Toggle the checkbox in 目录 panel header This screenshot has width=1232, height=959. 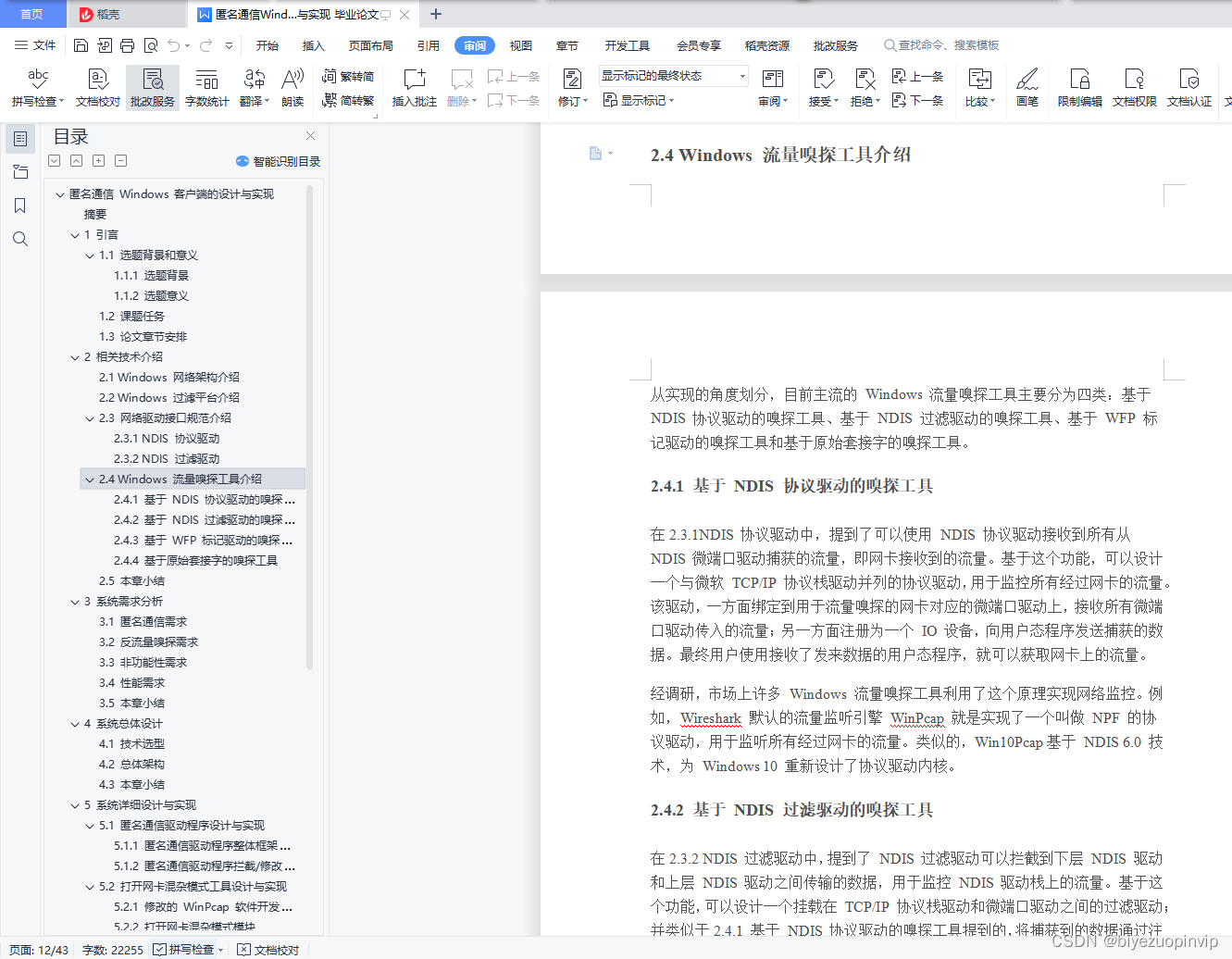54,160
